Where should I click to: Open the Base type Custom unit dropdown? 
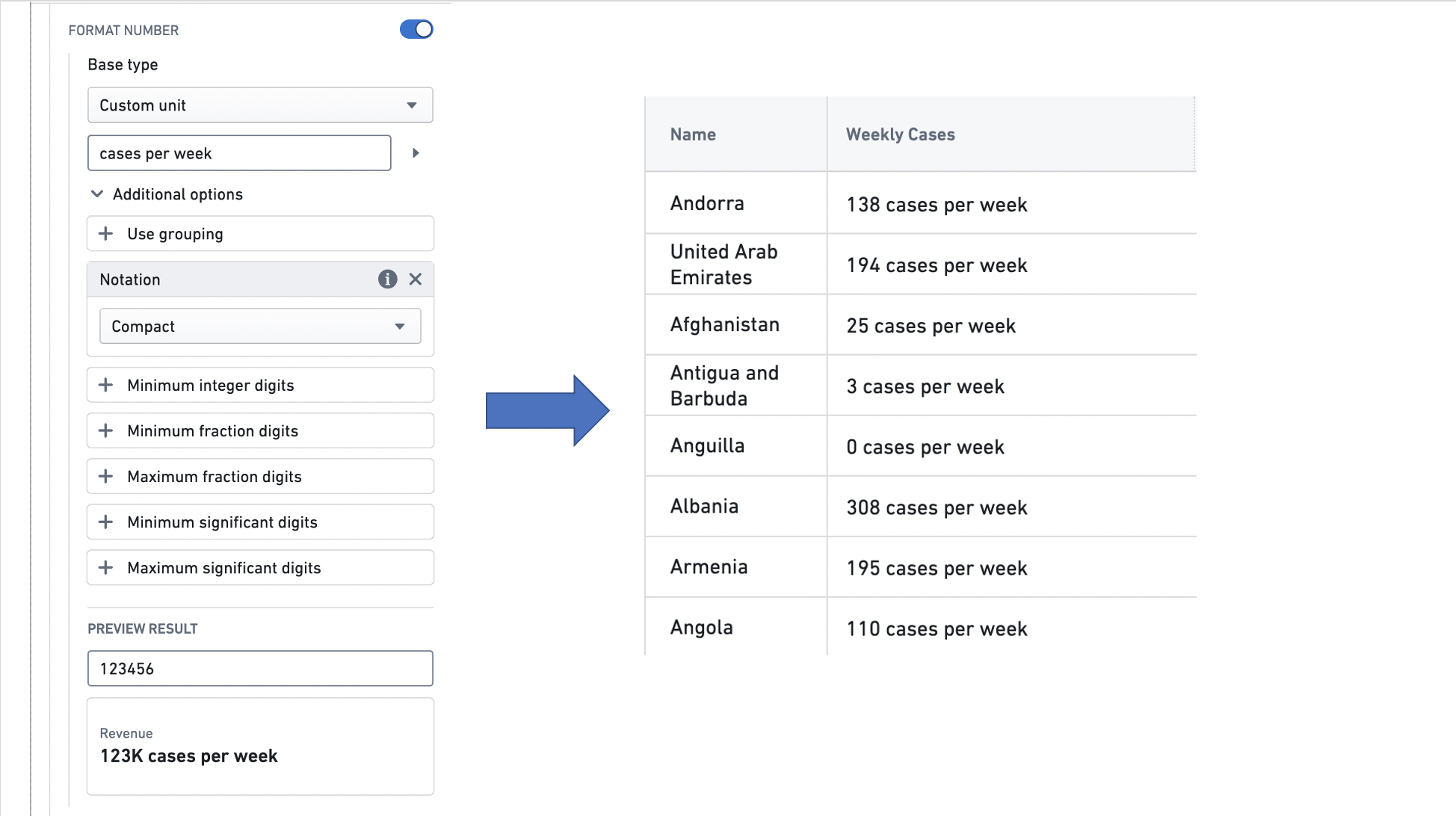click(x=260, y=105)
